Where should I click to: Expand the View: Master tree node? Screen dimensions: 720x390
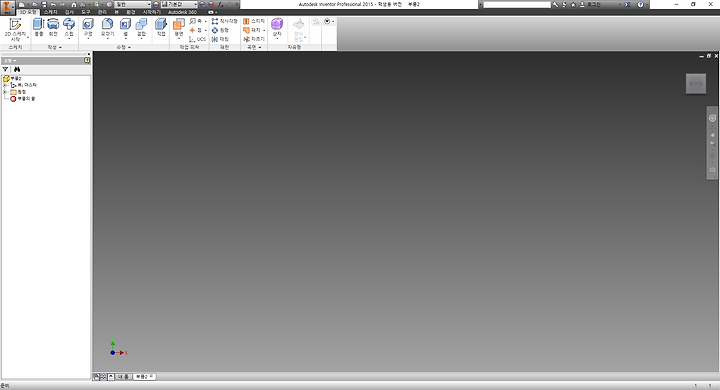5,85
